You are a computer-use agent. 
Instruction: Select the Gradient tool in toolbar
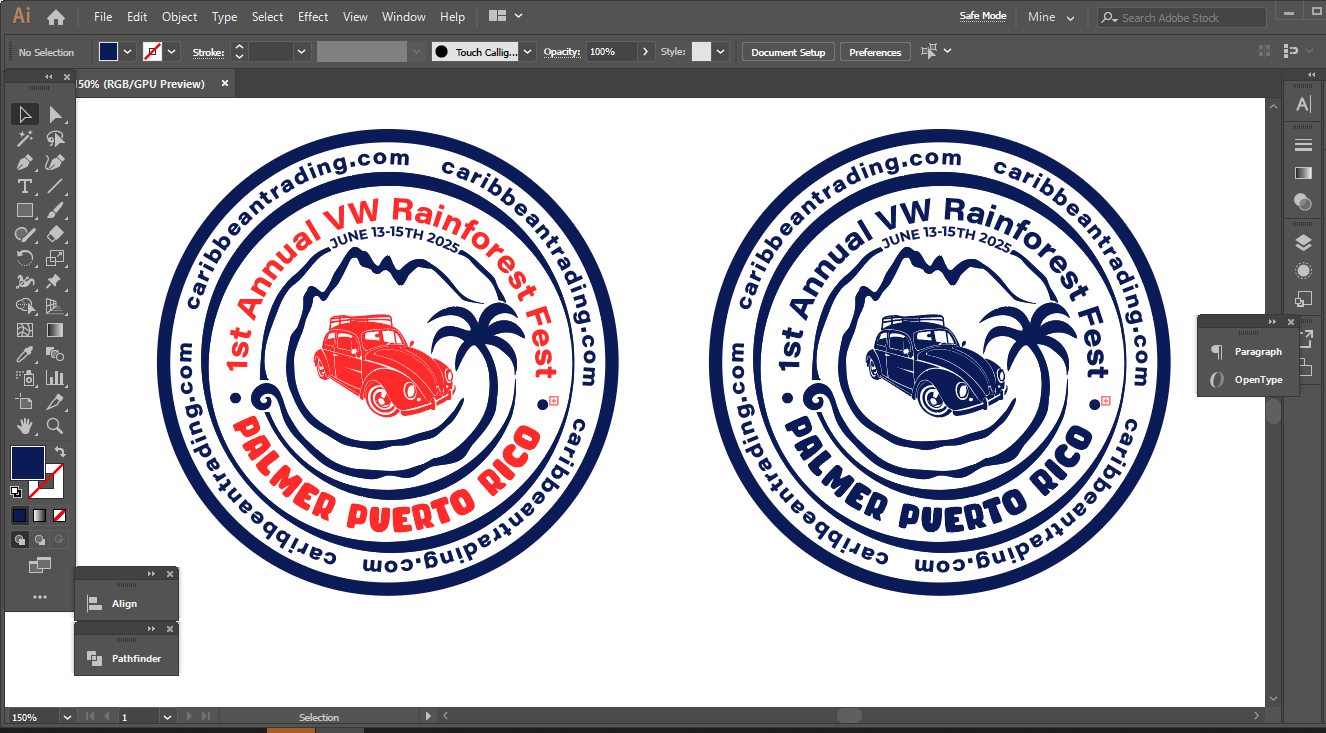pos(55,330)
